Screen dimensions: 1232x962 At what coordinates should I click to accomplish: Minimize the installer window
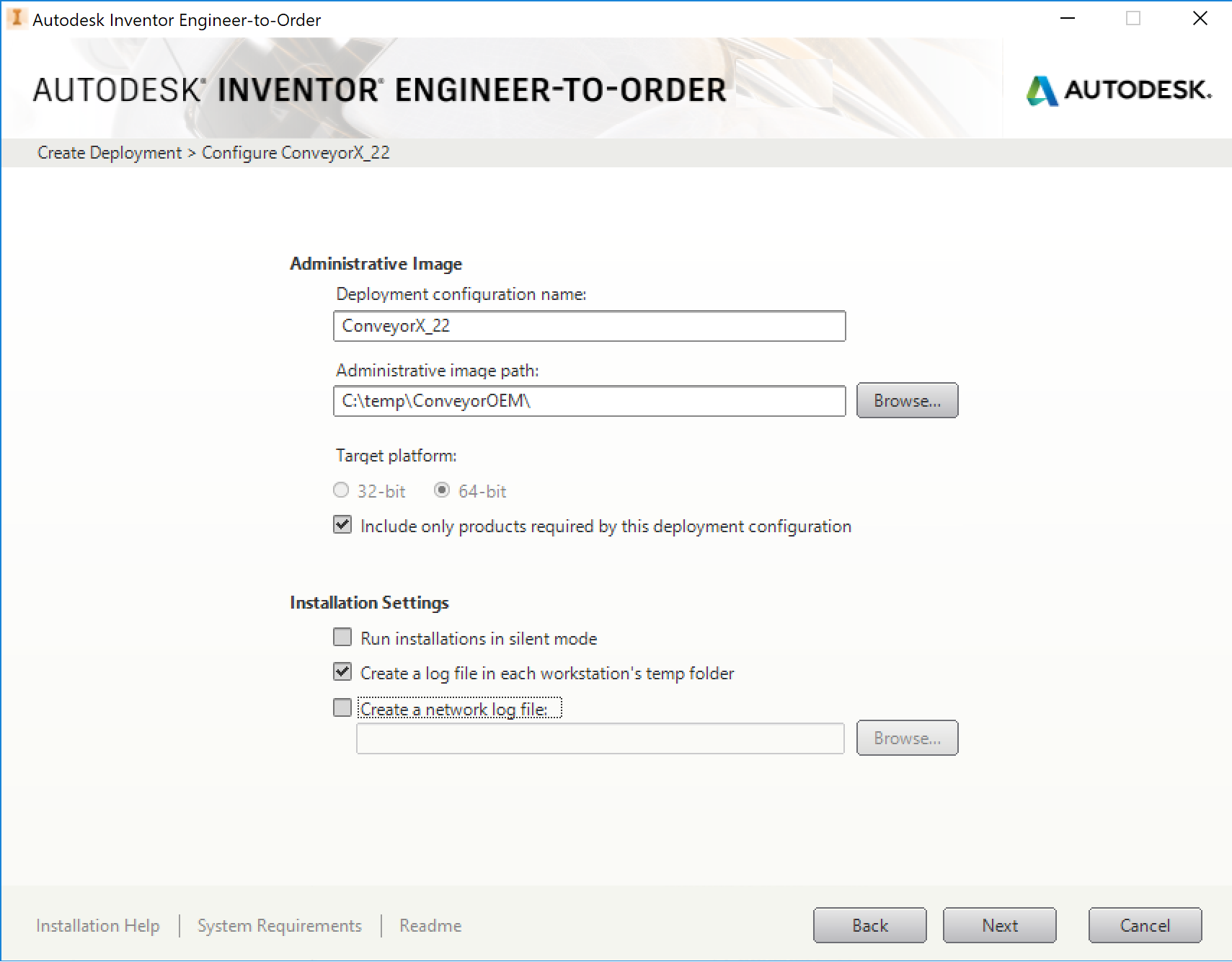coord(1068,19)
